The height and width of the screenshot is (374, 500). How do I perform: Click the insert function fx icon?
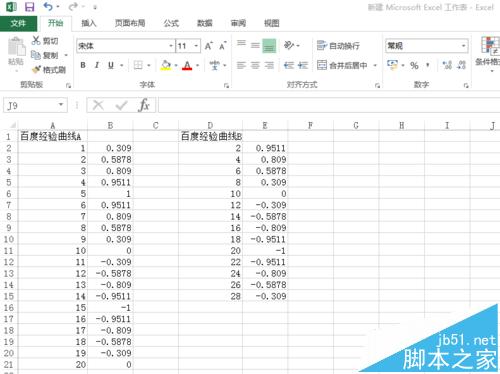[144, 105]
